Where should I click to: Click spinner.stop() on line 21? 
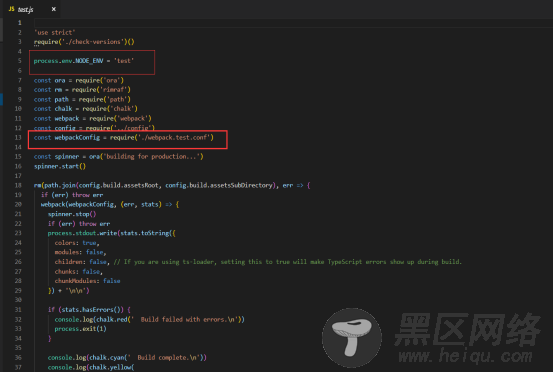tap(72, 214)
